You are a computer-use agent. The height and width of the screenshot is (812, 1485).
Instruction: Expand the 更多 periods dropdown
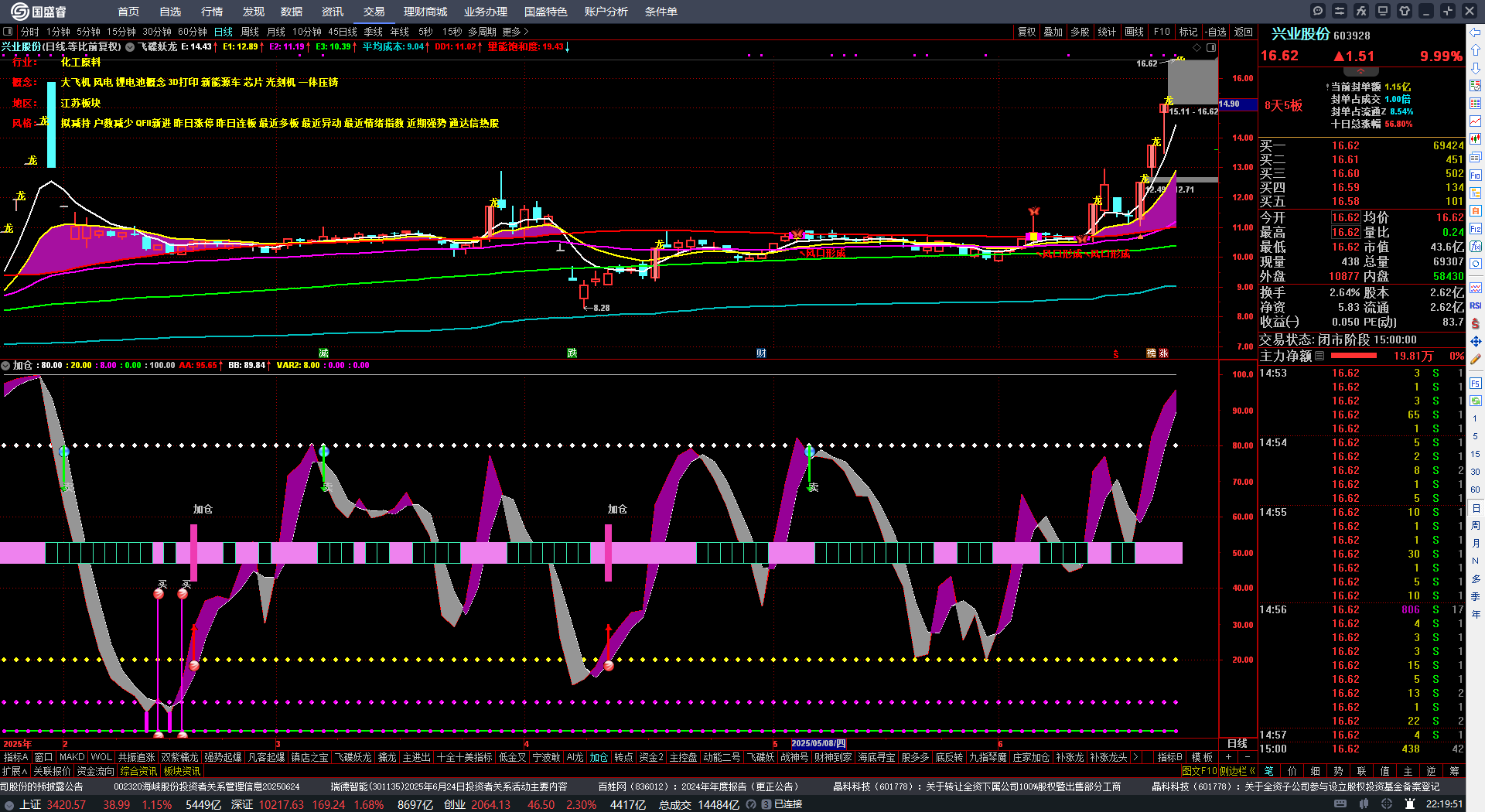click(515, 32)
